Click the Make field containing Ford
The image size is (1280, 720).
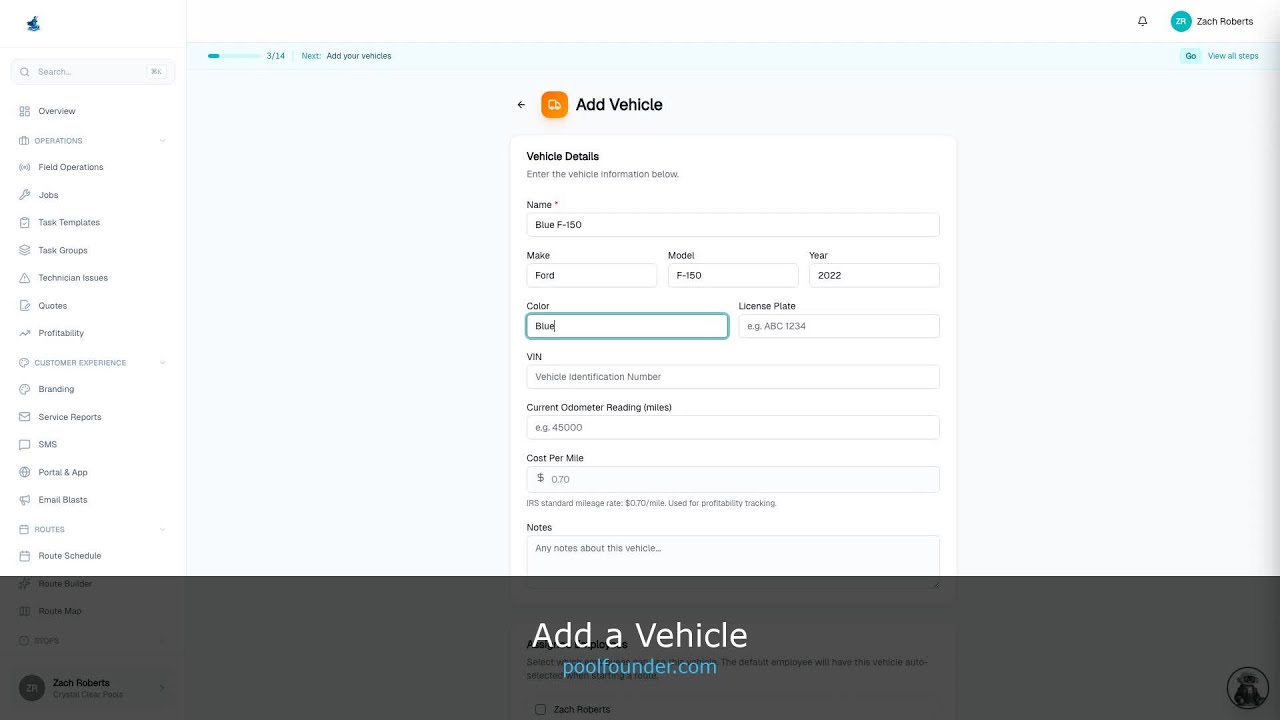coord(592,275)
